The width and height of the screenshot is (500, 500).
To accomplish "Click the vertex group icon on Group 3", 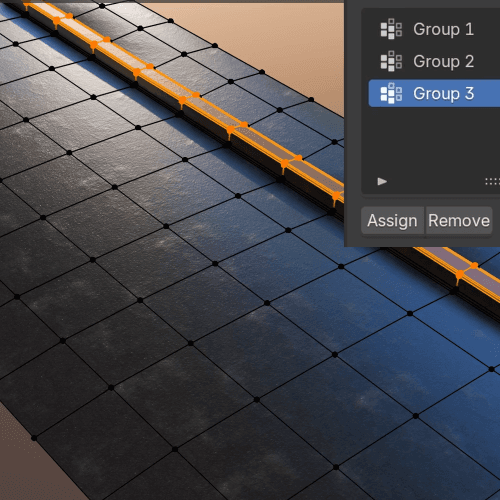I will pyautogui.click(x=391, y=93).
